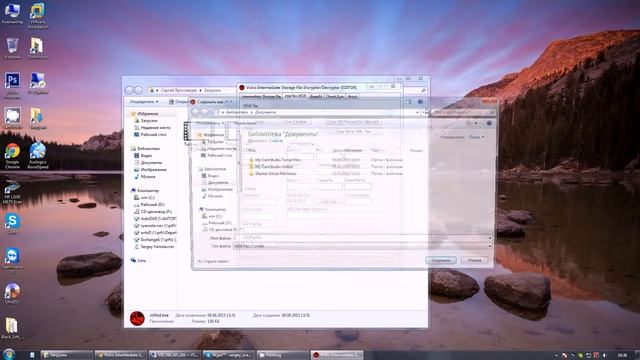Launch Skype from the desktop
Image resolution: width=640 pixels, height=360 pixels.
[12, 224]
